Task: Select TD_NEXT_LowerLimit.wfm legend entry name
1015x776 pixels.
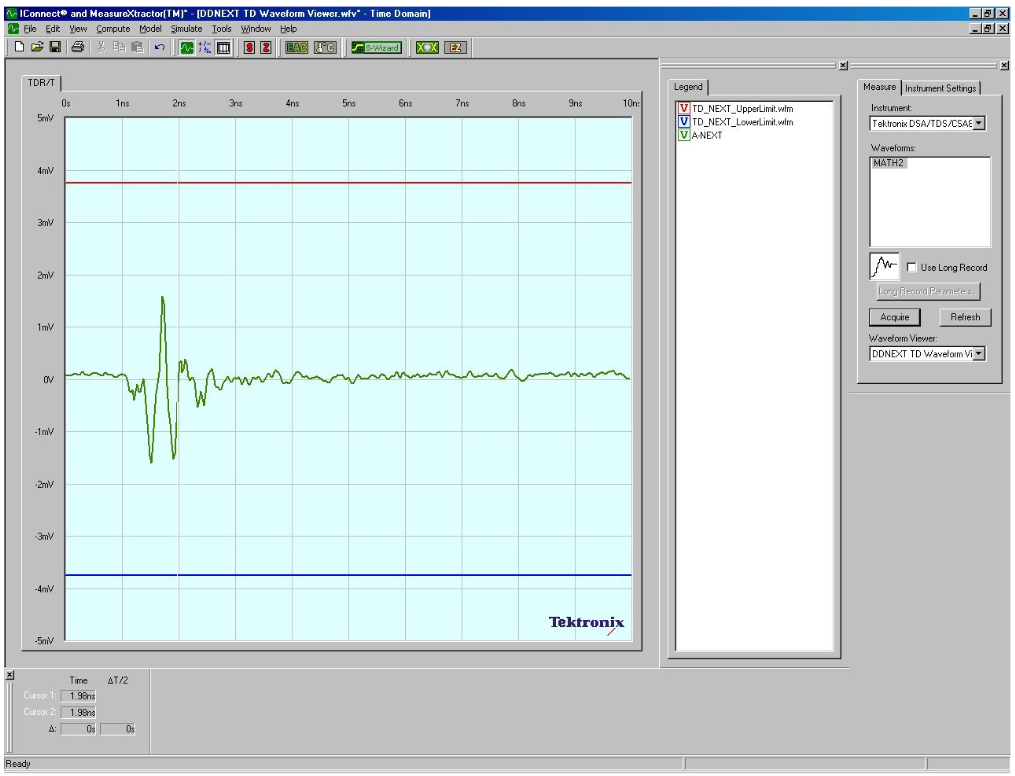Action: pyautogui.click(x=742, y=122)
